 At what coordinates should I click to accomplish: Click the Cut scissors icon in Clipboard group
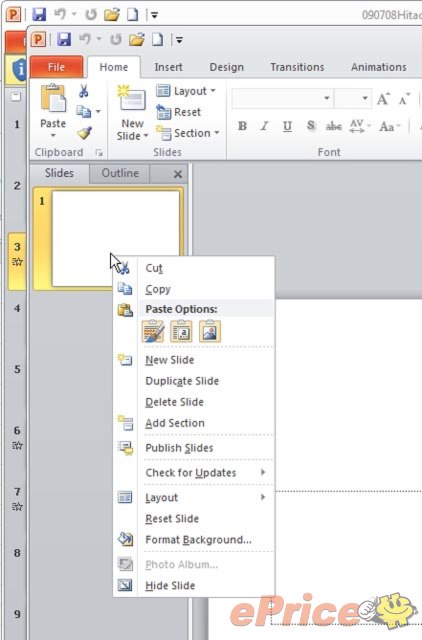[84, 91]
